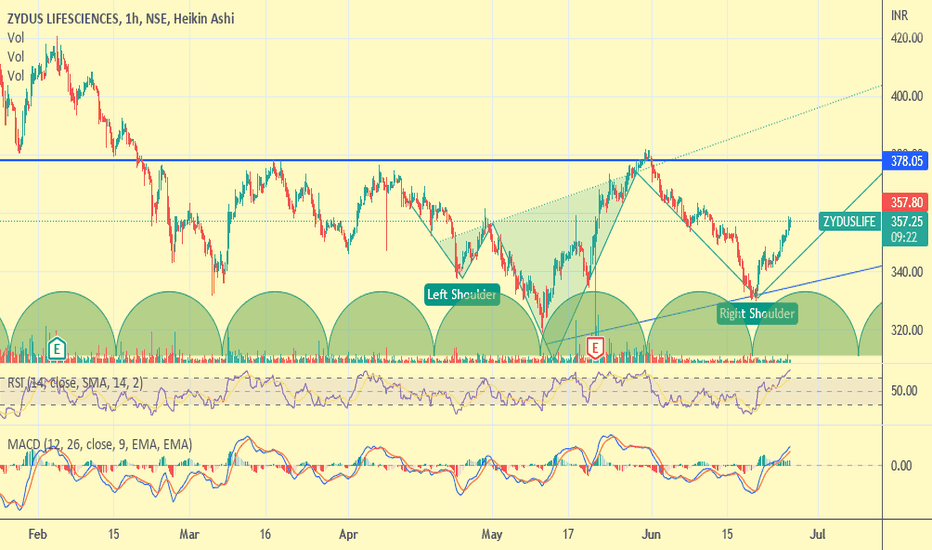Click the Jul date on time axis

coord(818,535)
